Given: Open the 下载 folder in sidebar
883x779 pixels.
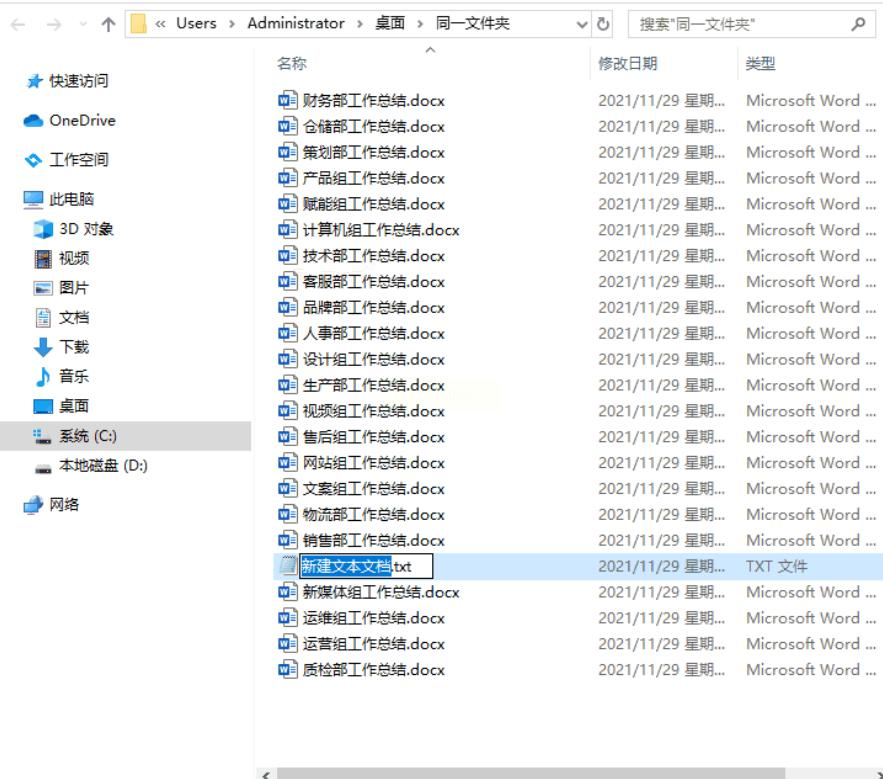Looking at the screenshot, I should tap(74, 347).
